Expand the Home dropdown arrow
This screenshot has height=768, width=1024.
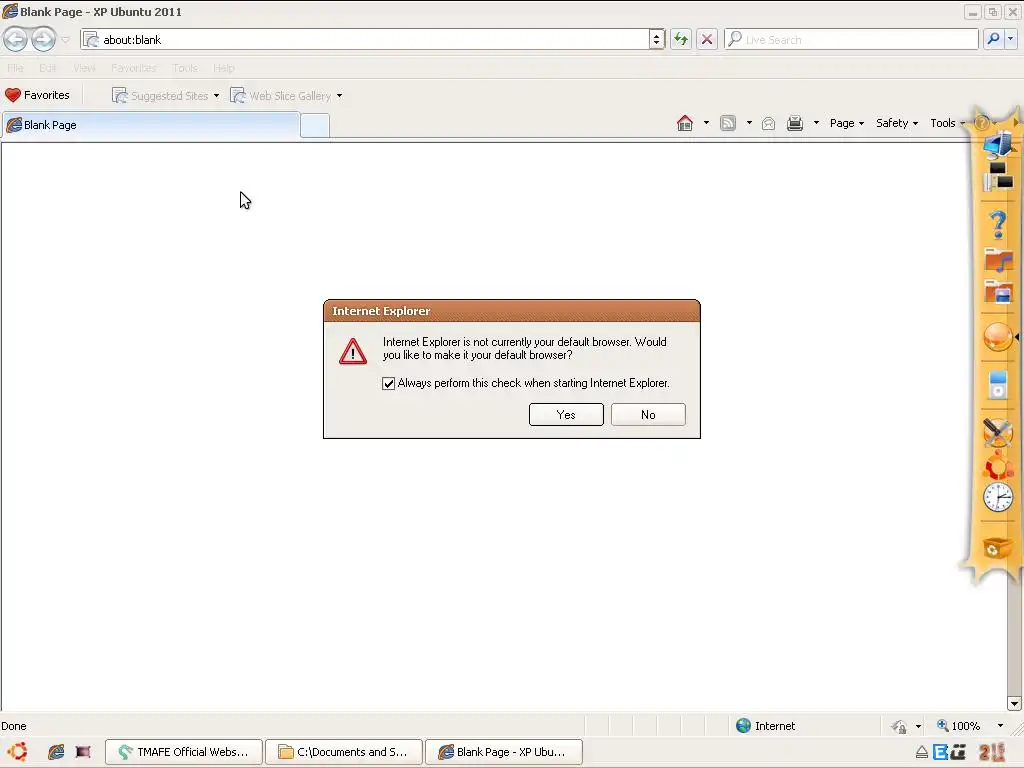[x=706, y=123]
